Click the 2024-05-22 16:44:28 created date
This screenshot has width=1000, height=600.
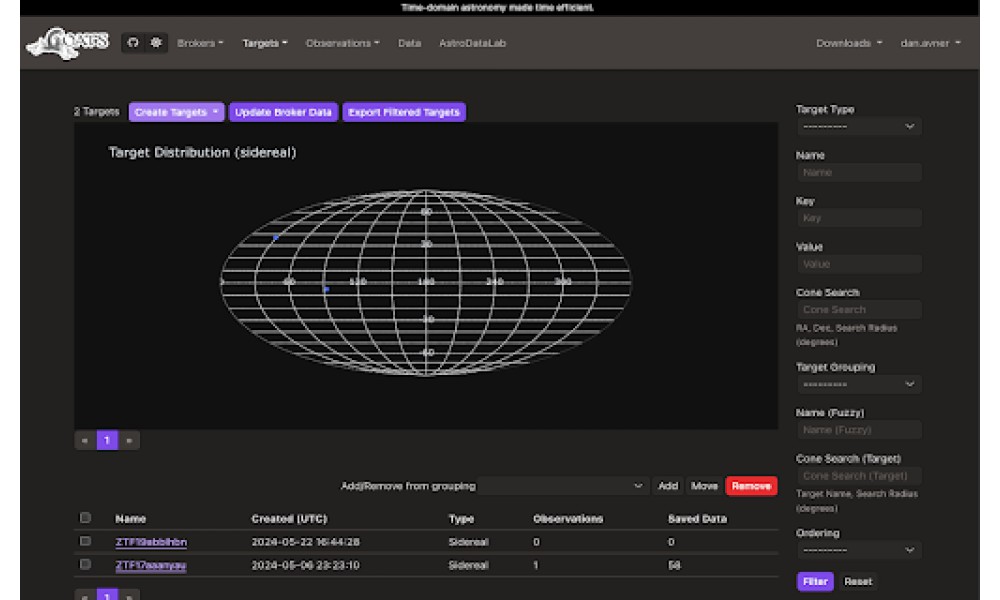pyautogui.click(x=305, y=542)
